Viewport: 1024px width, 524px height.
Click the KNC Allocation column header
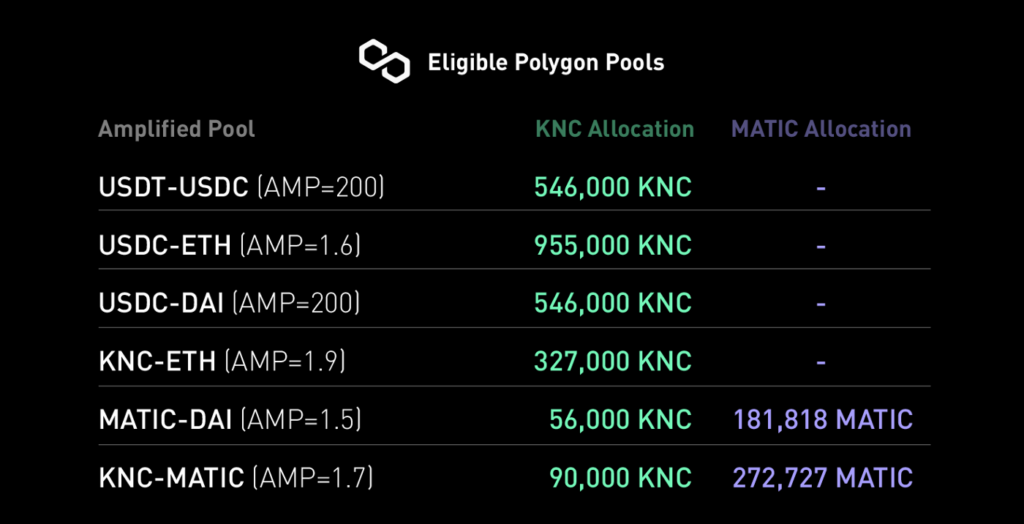[x=615, y=129]
